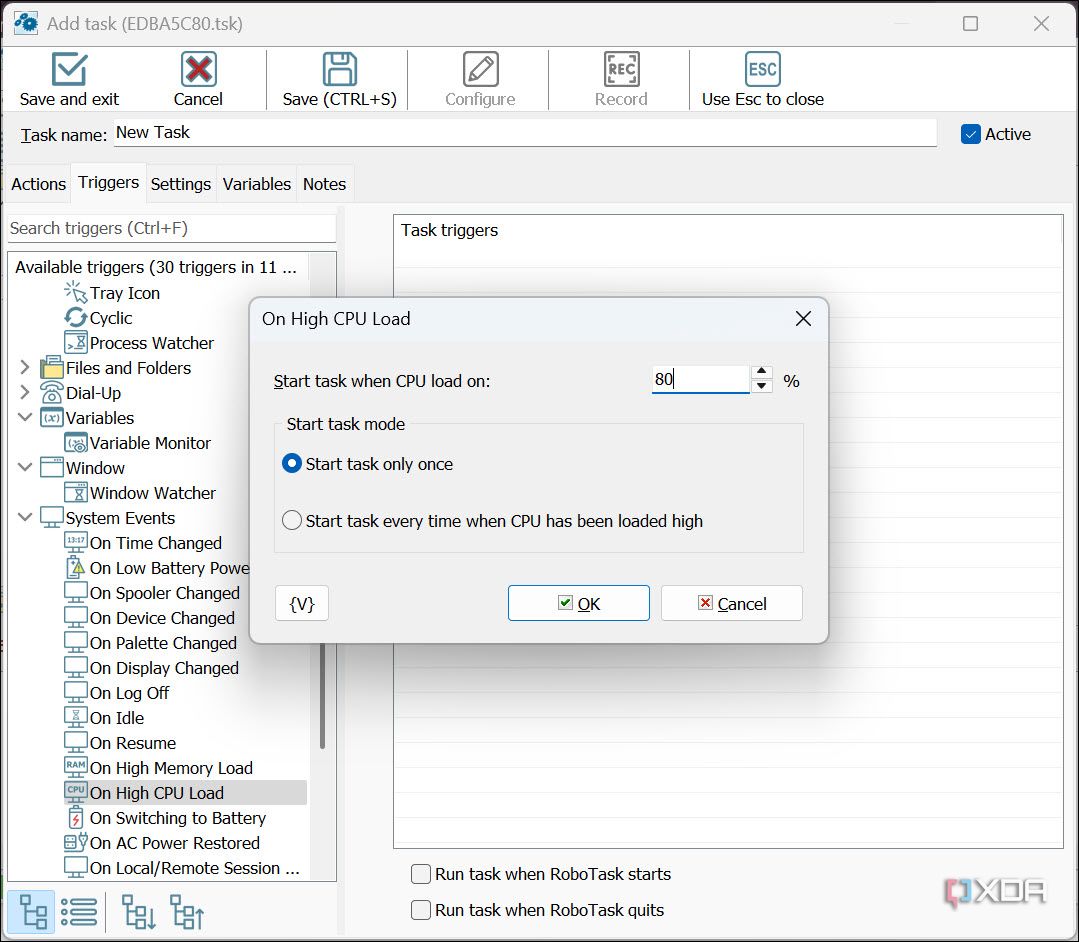Click the trigger list vertical scrollbar

tap(322, 695)
